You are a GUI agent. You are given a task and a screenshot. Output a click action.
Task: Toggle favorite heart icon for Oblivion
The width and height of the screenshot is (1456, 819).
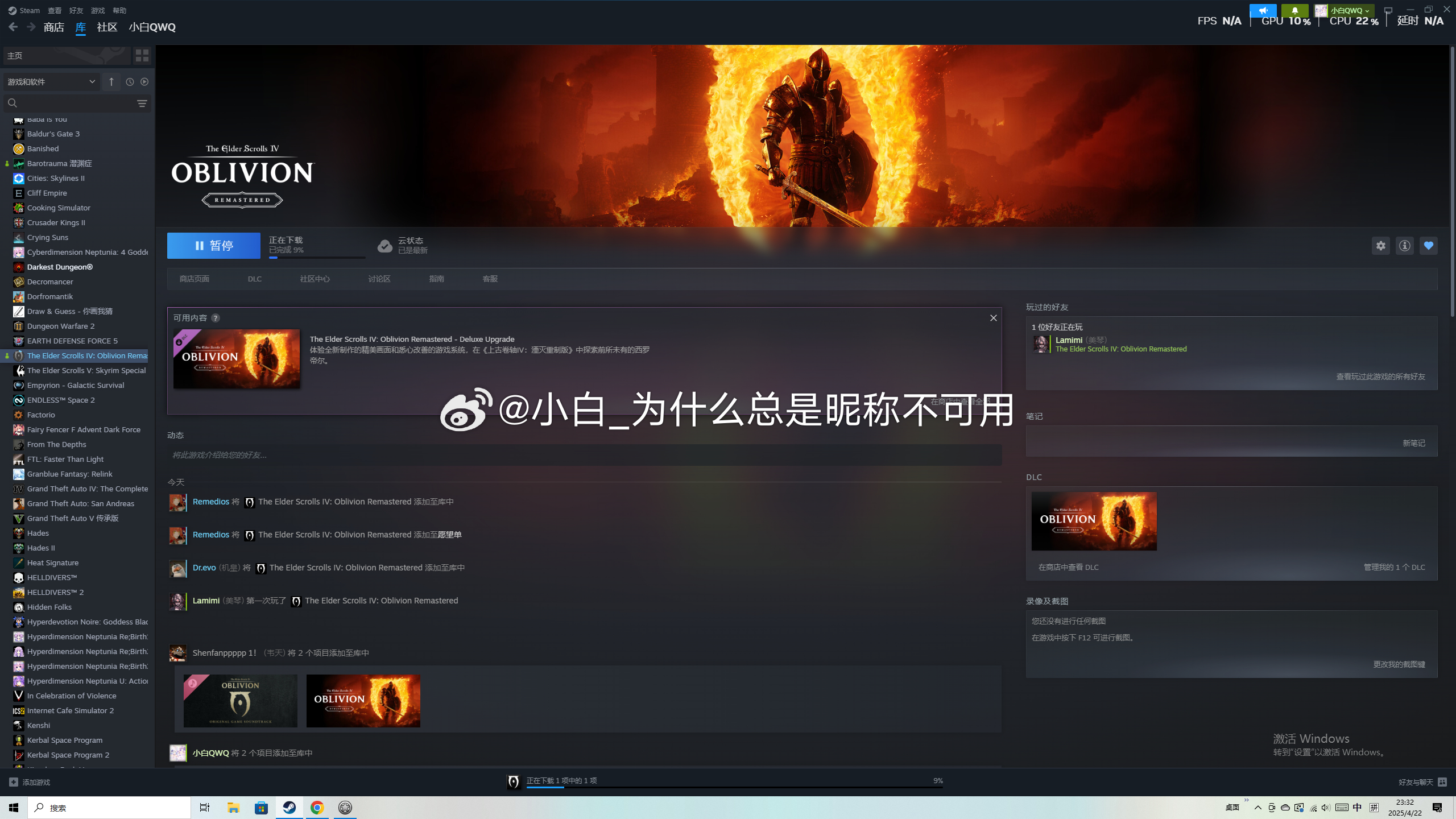[x=1428, y=246]
